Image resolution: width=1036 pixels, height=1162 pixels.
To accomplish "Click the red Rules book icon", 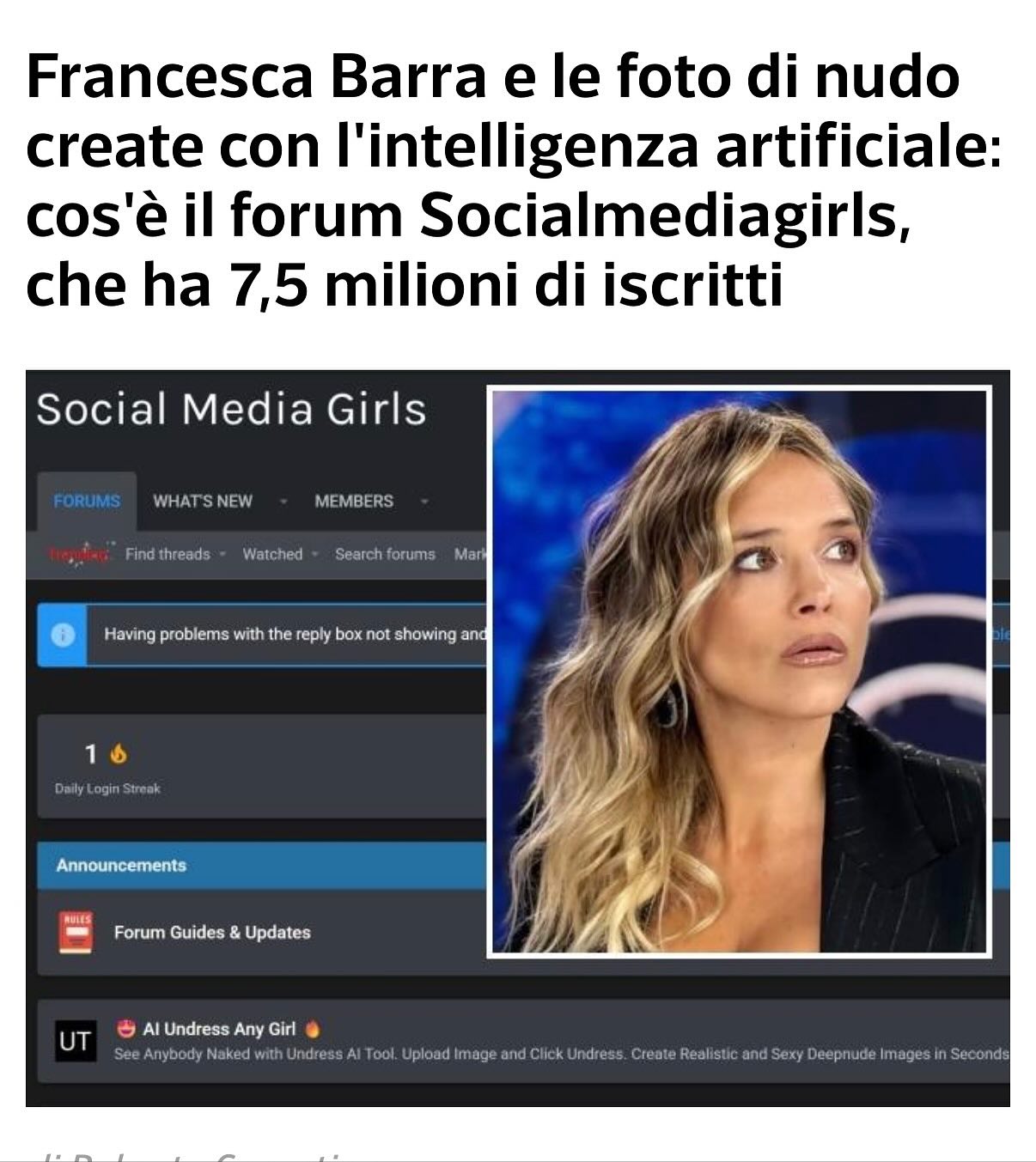I will (x=76, y=932).
